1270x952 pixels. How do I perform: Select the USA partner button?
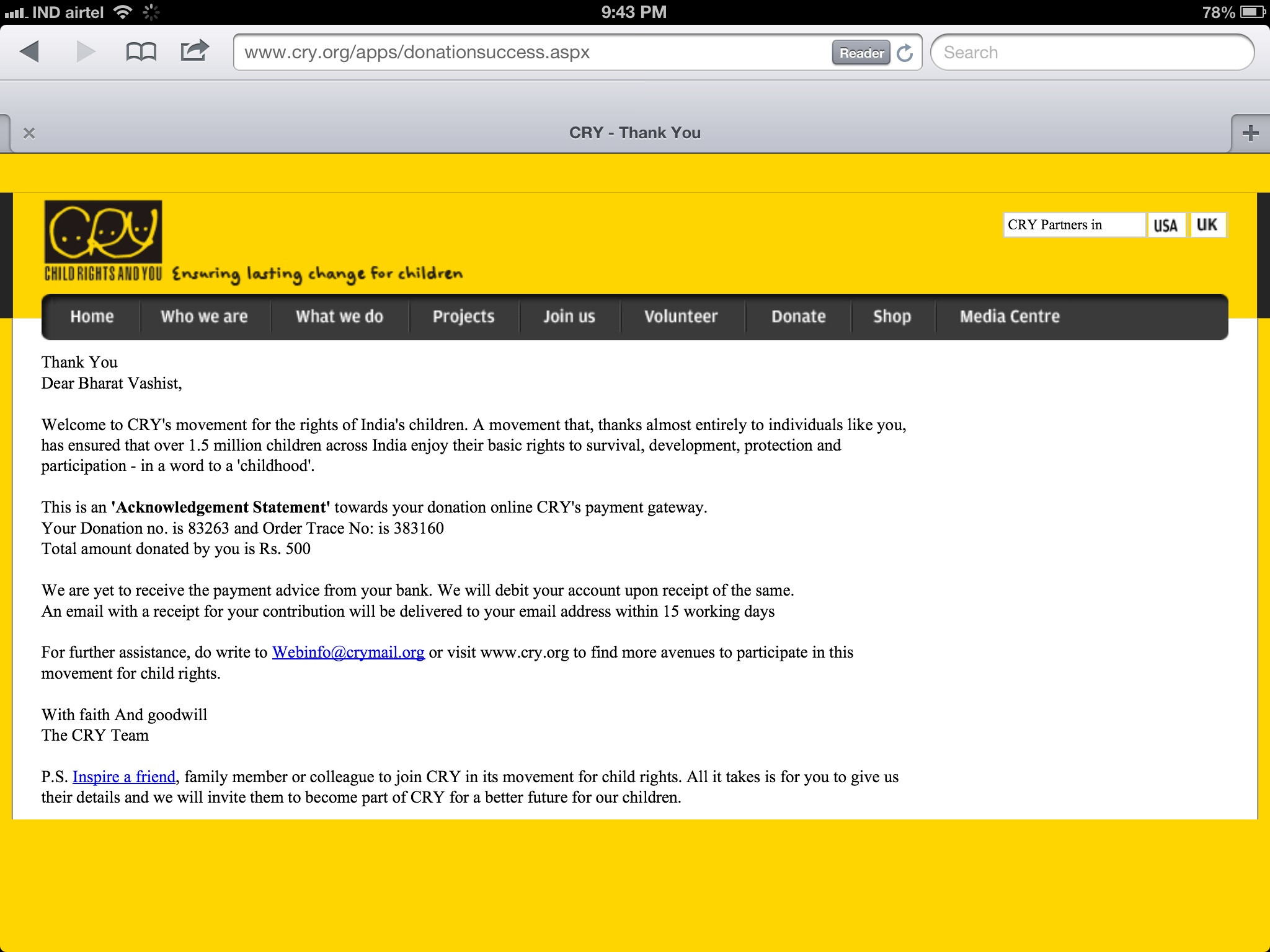(1166, 225)
